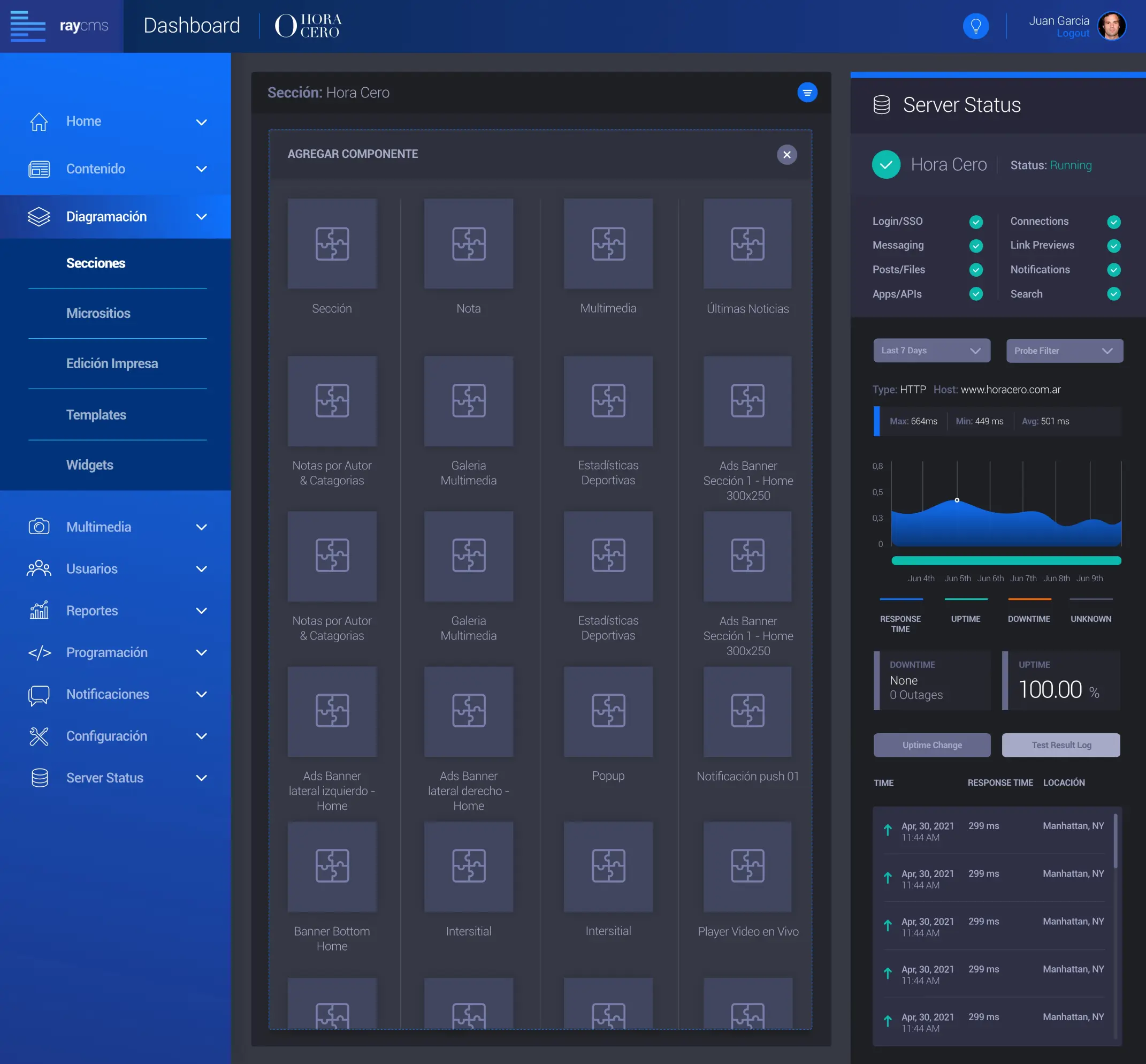Click the Notifications status check toggle
This screenshot has height=1064, width=1146.
(1114, 269)
